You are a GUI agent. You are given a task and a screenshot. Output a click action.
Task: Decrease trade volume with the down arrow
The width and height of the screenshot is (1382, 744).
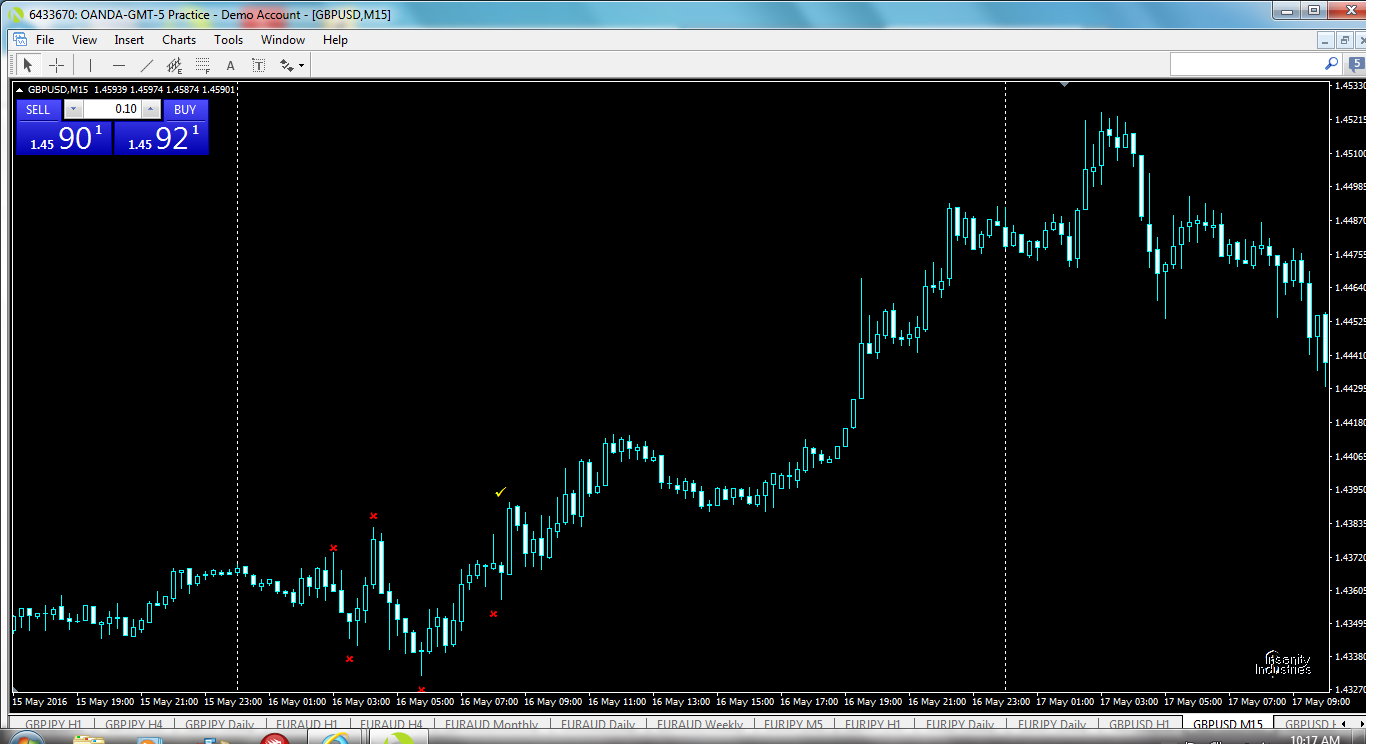pyautogui.click(x=74, y=109)
